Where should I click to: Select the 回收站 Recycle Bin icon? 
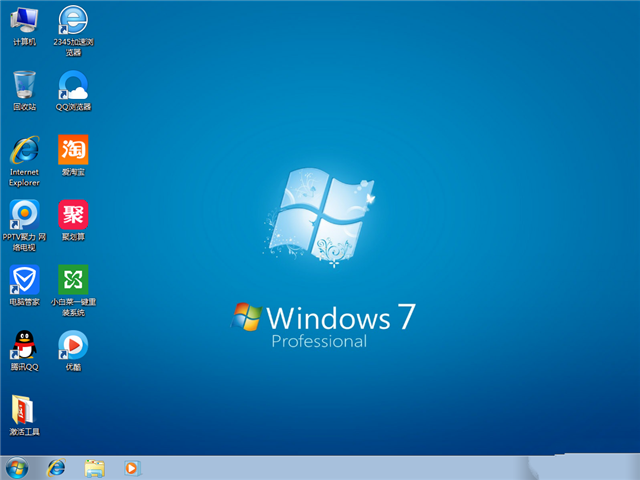point(24,85)
